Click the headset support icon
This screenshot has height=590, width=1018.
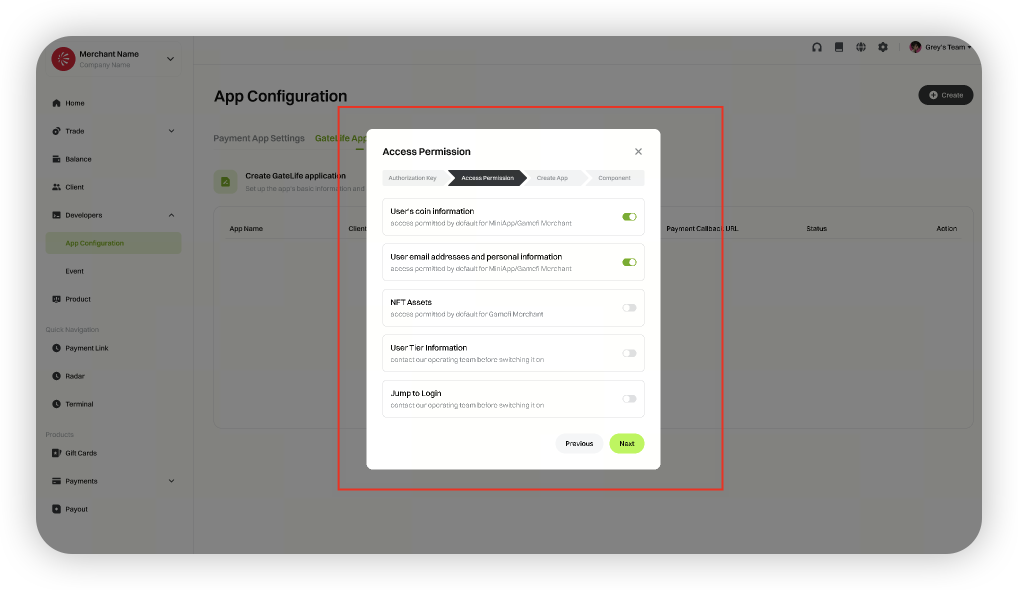[817, 47]
